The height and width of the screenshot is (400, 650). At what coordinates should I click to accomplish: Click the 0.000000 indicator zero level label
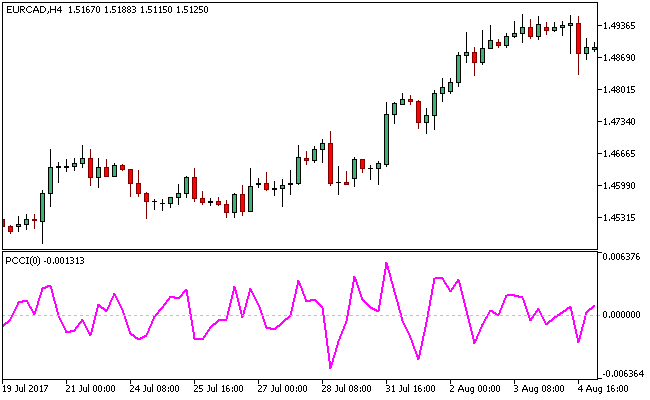pos(621,315)
